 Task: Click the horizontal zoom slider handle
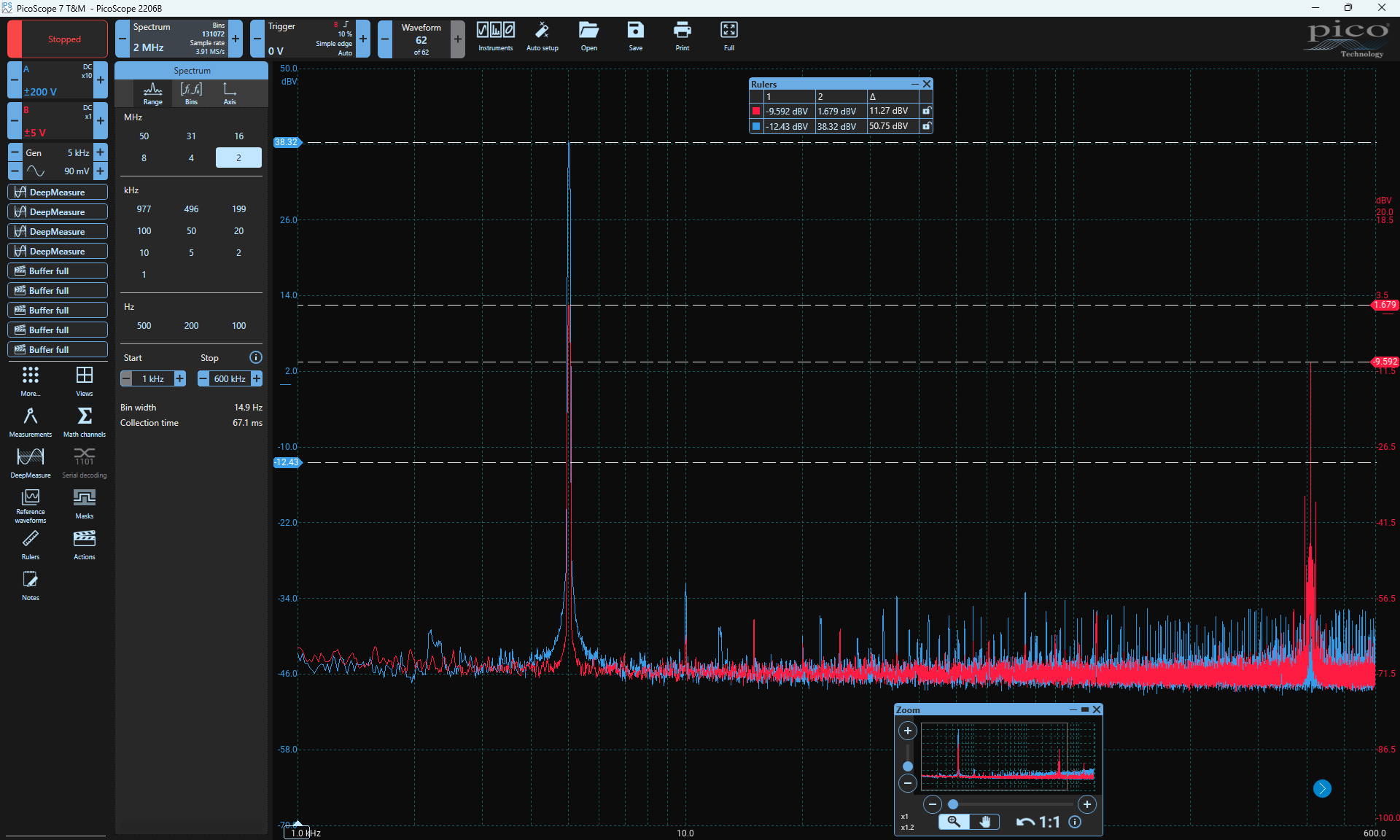[952, 804]
